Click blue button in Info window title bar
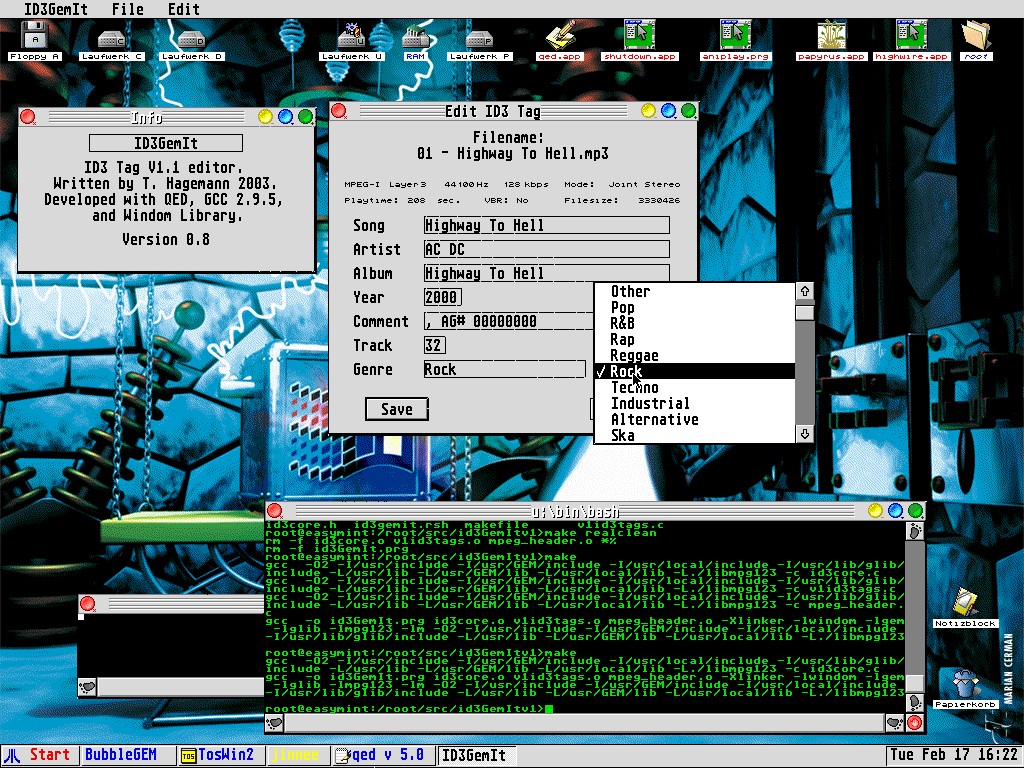Image resolution: width=1024 pixels, height=768 pixels. pyautogui.click(x=285, y=117)
